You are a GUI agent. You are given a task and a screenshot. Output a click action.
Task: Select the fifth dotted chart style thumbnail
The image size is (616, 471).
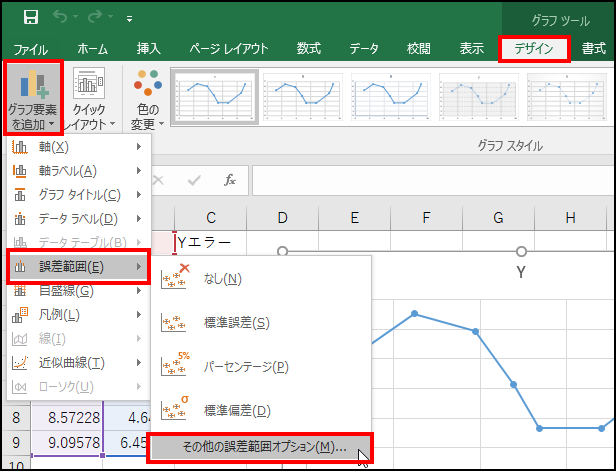[x=566, y=97]
